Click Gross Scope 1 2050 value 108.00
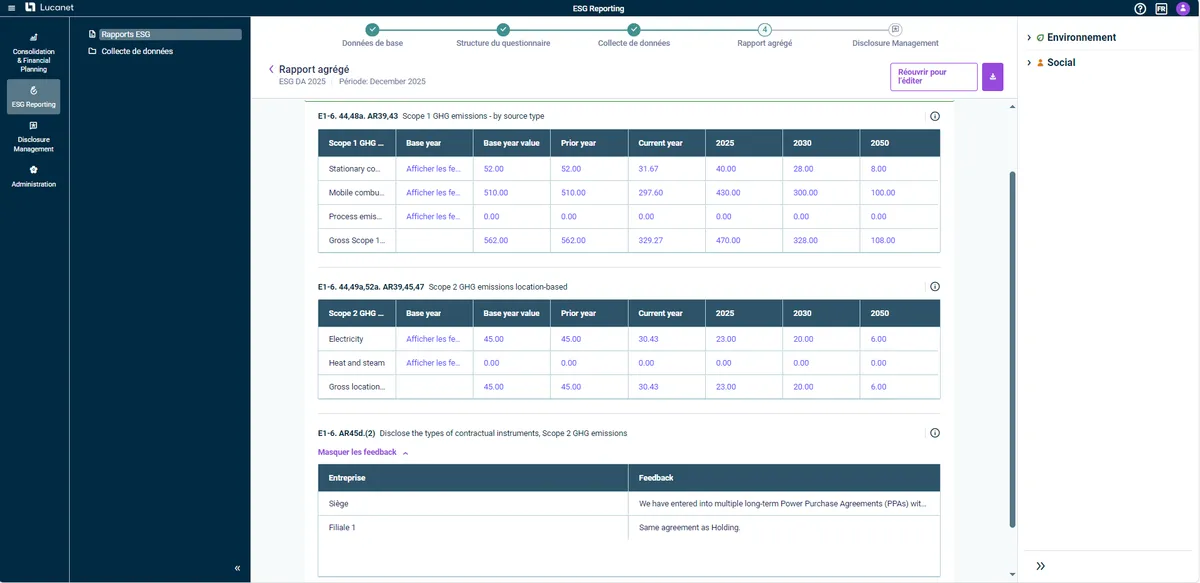Screen dimensions: 1200x583 pyautogui.click(x=884, y=241)
